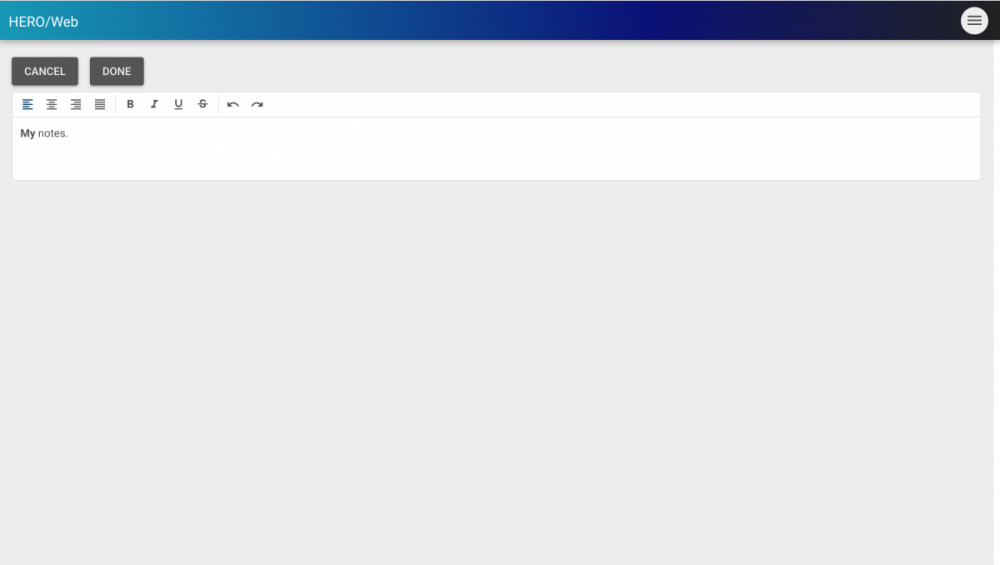1000x565 pixels.
Task: Place the cursor in the bold word "My"
Action: click(27, 133)
